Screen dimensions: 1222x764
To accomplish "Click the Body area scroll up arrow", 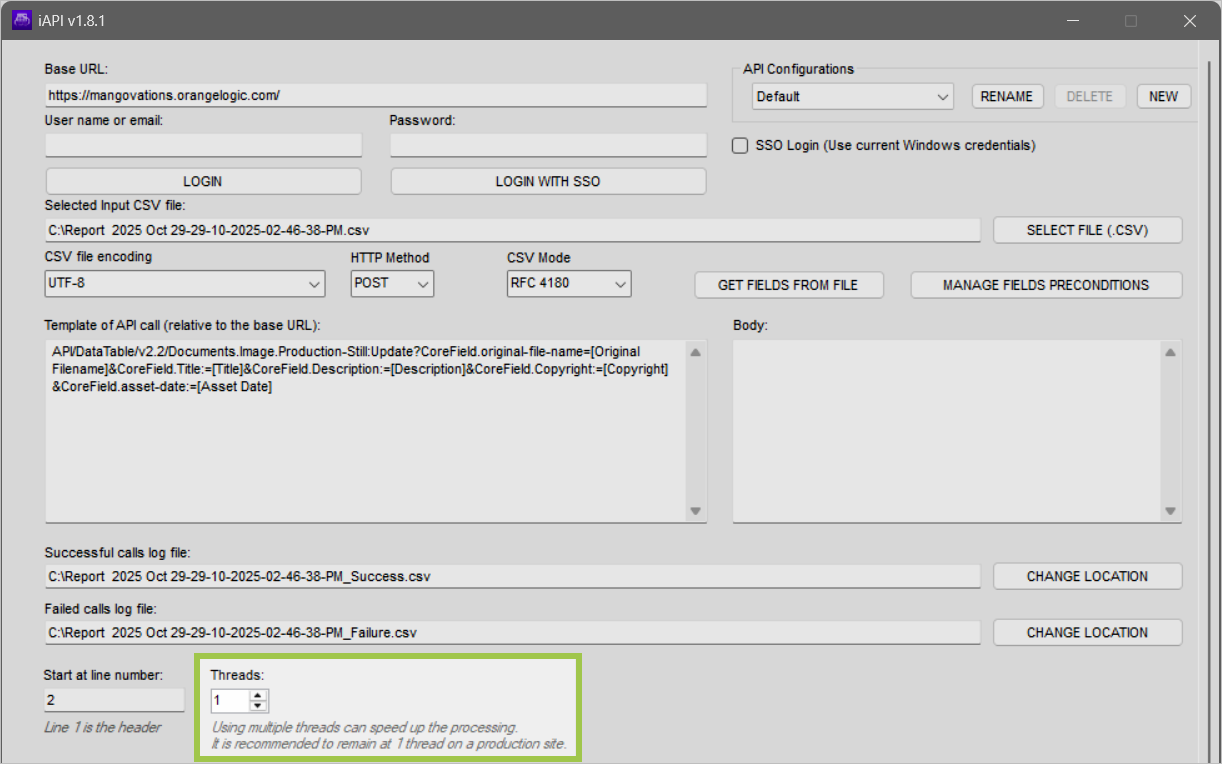I will (x=1171, y=352).
